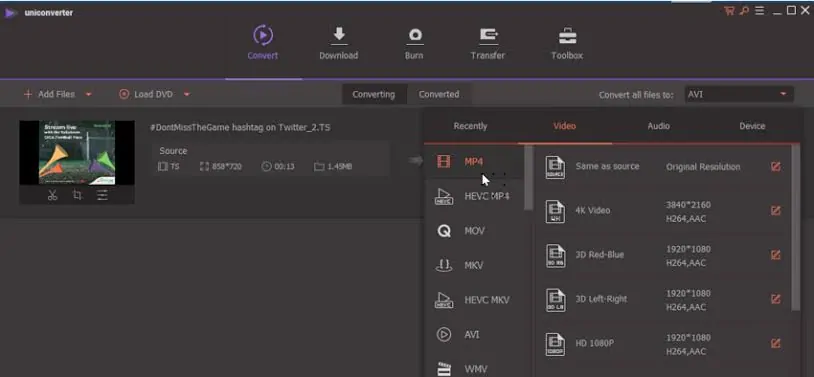Click the Load DVD button
The width and height of the screenshot is (814, 377).
(x=146, y=95)
